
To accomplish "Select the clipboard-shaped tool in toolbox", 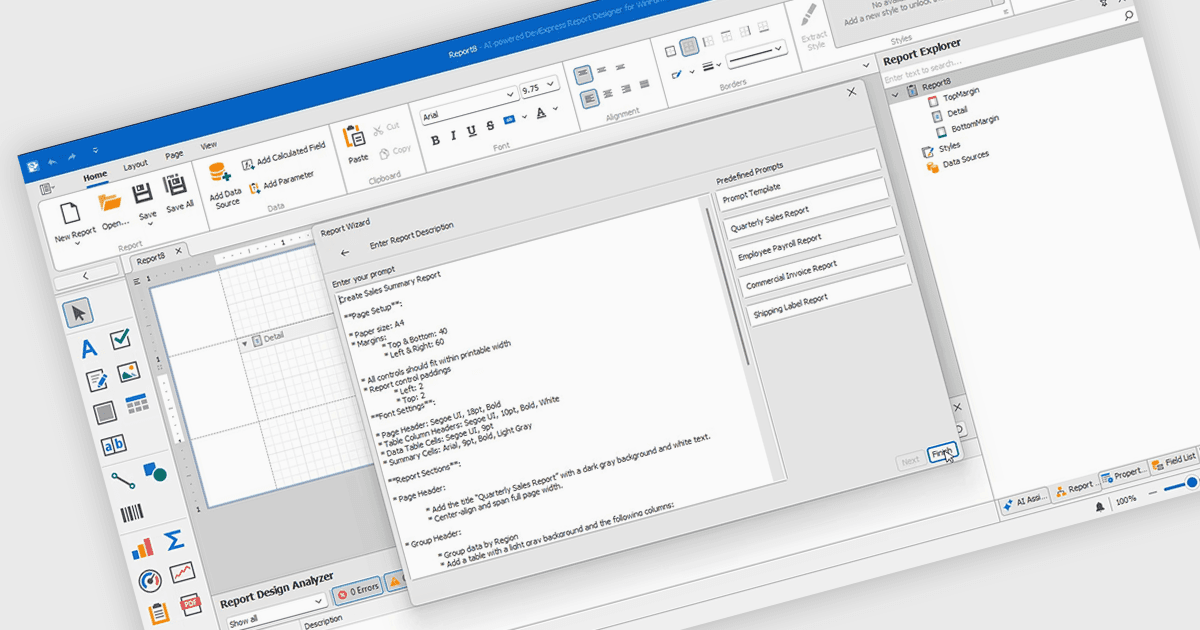I will [158, 614].
